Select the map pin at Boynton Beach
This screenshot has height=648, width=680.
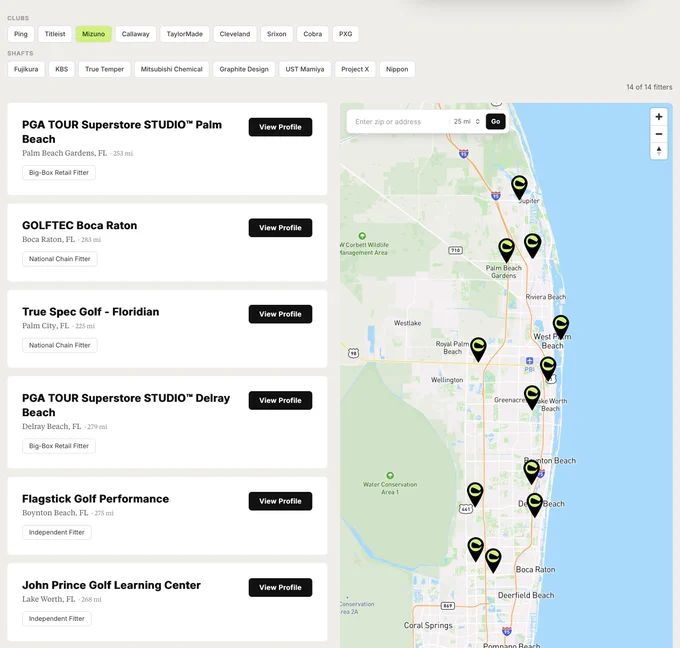click(x=532, y=472)
